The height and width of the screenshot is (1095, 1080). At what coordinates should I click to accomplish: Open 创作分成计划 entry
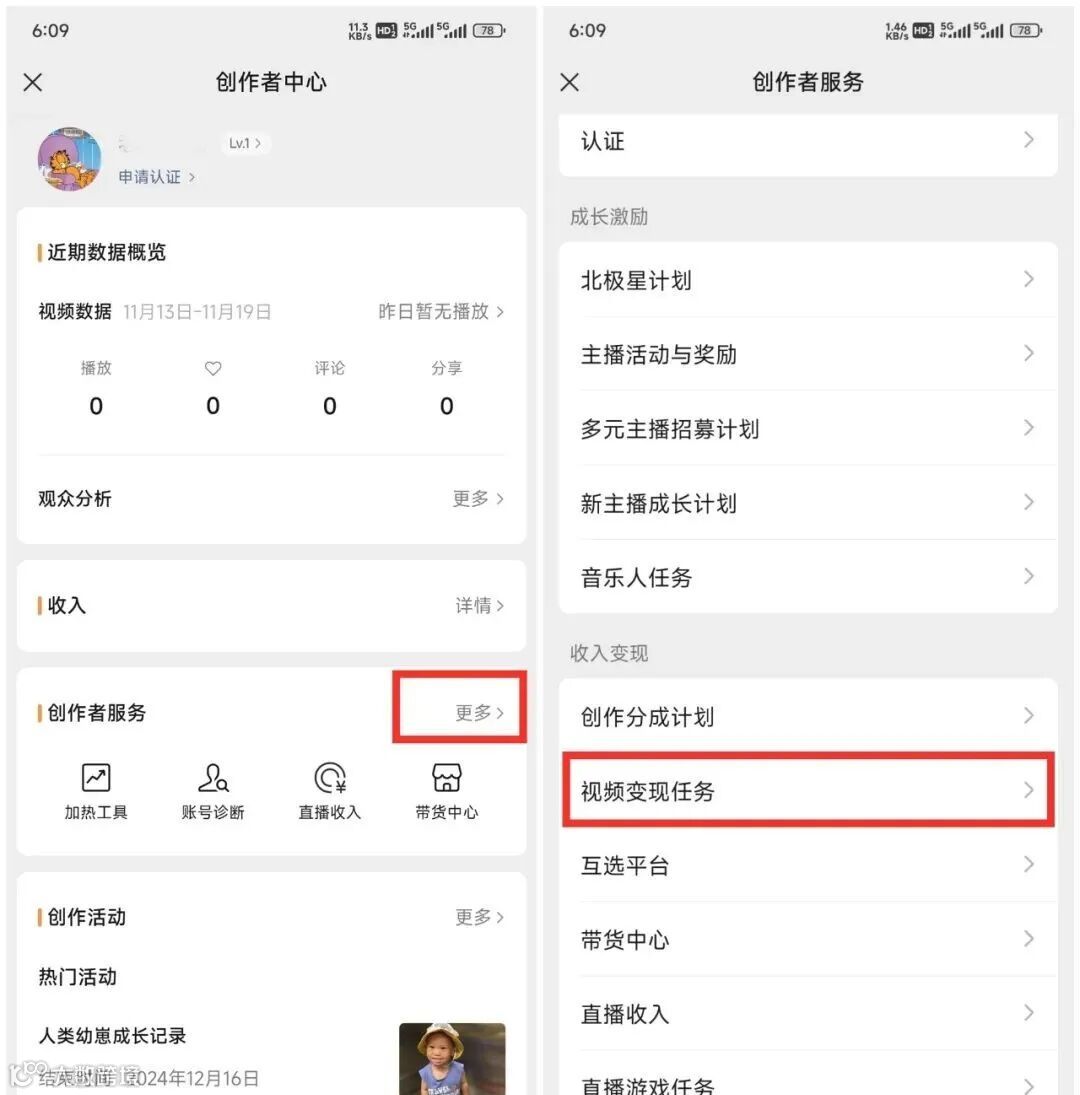point(808,716)
